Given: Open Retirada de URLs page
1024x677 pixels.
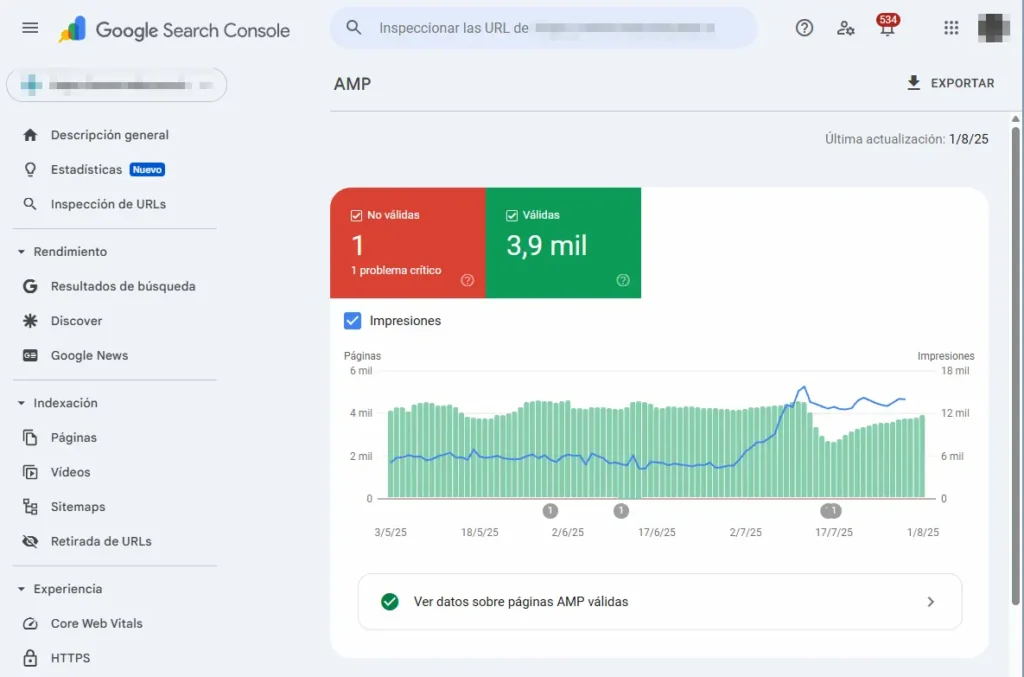Looking at the screenshot, I should tap(101, 541).
